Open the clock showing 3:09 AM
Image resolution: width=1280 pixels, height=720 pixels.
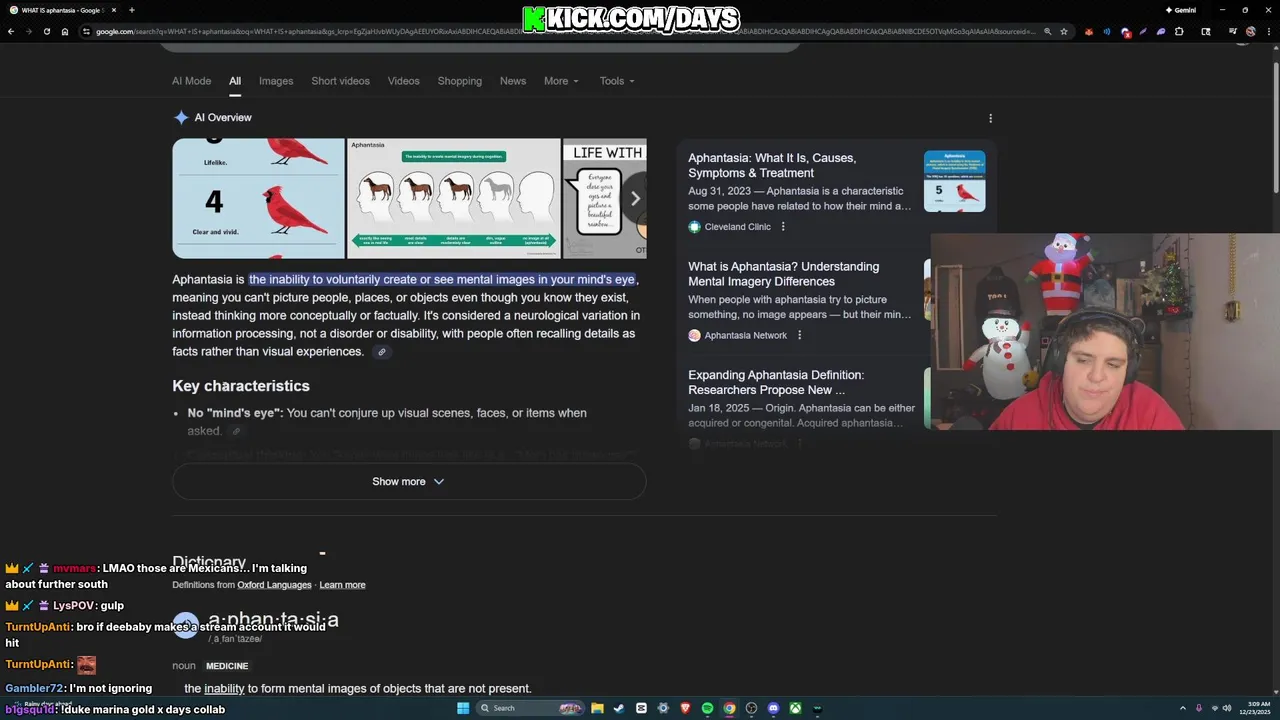coord(1254,708)
